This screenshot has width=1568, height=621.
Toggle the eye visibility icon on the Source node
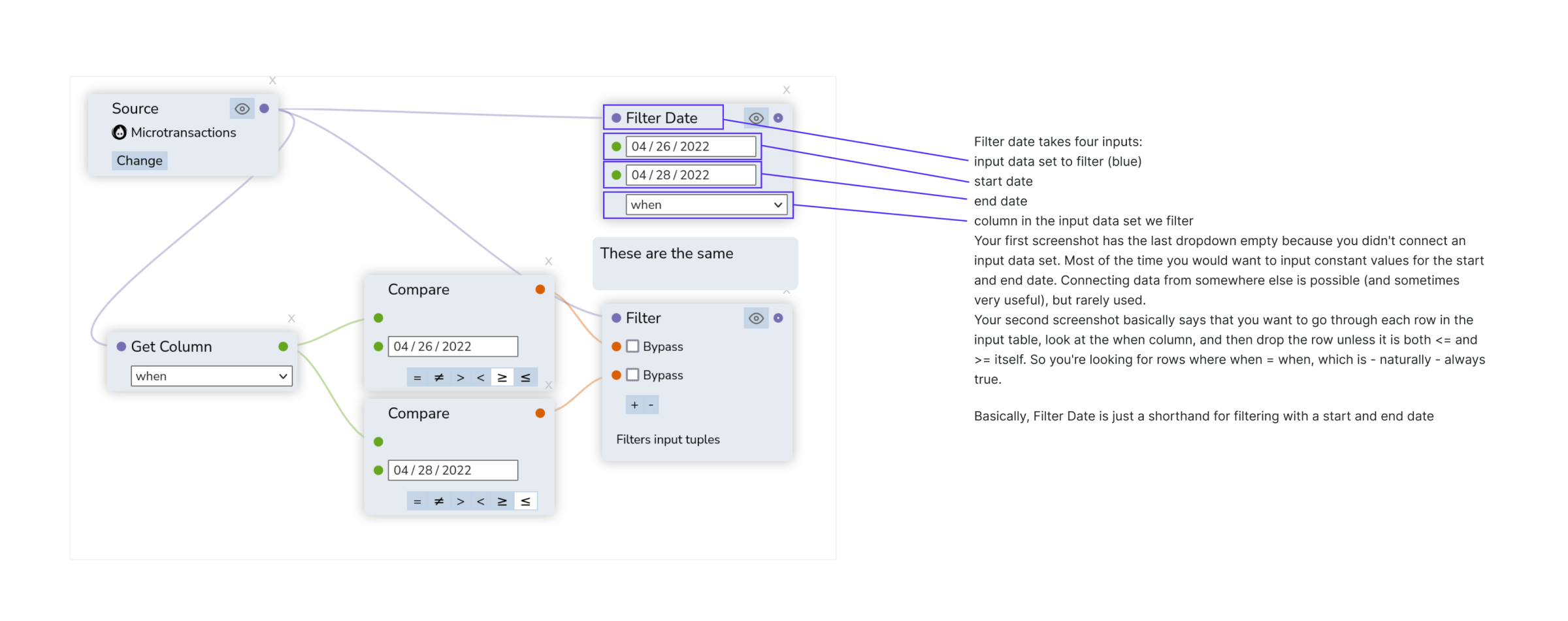coord(242,109)
